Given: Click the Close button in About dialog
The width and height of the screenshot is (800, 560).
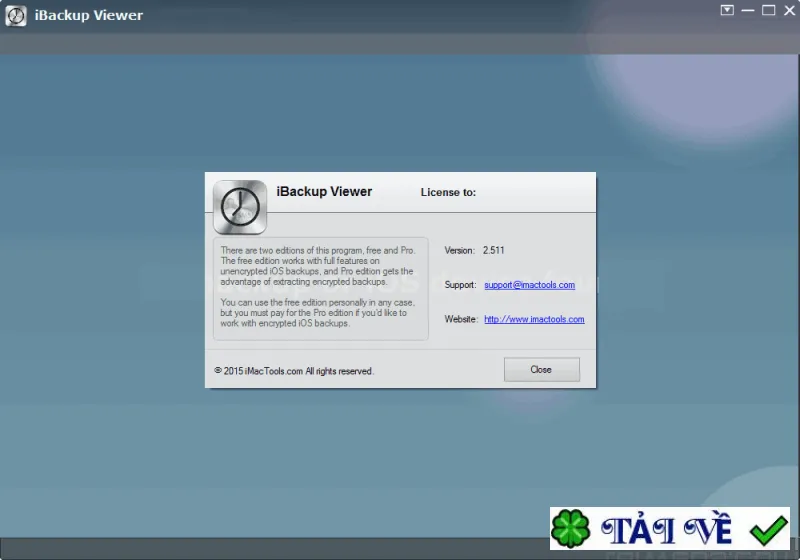Looking at the screenshot, I should 542,369.
